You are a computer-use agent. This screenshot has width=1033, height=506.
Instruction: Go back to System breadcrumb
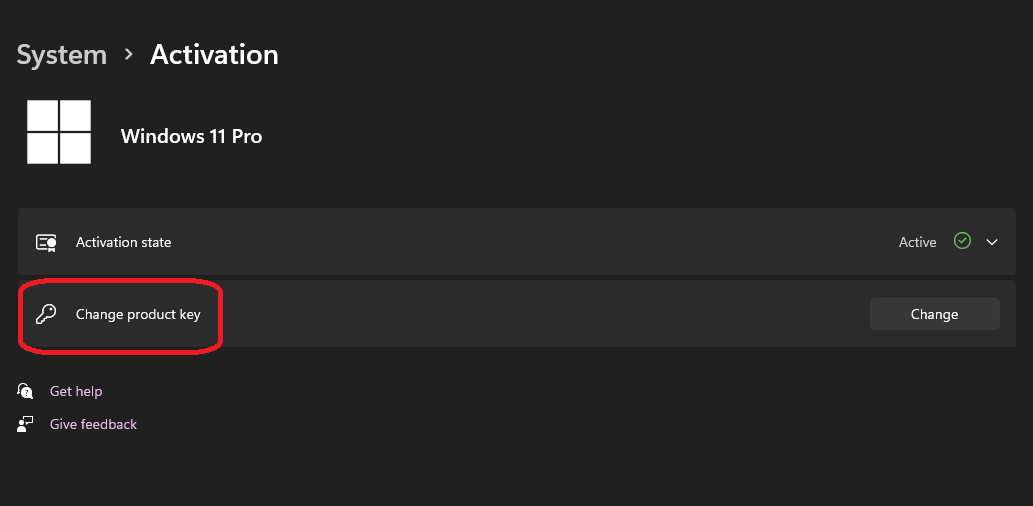61,55
